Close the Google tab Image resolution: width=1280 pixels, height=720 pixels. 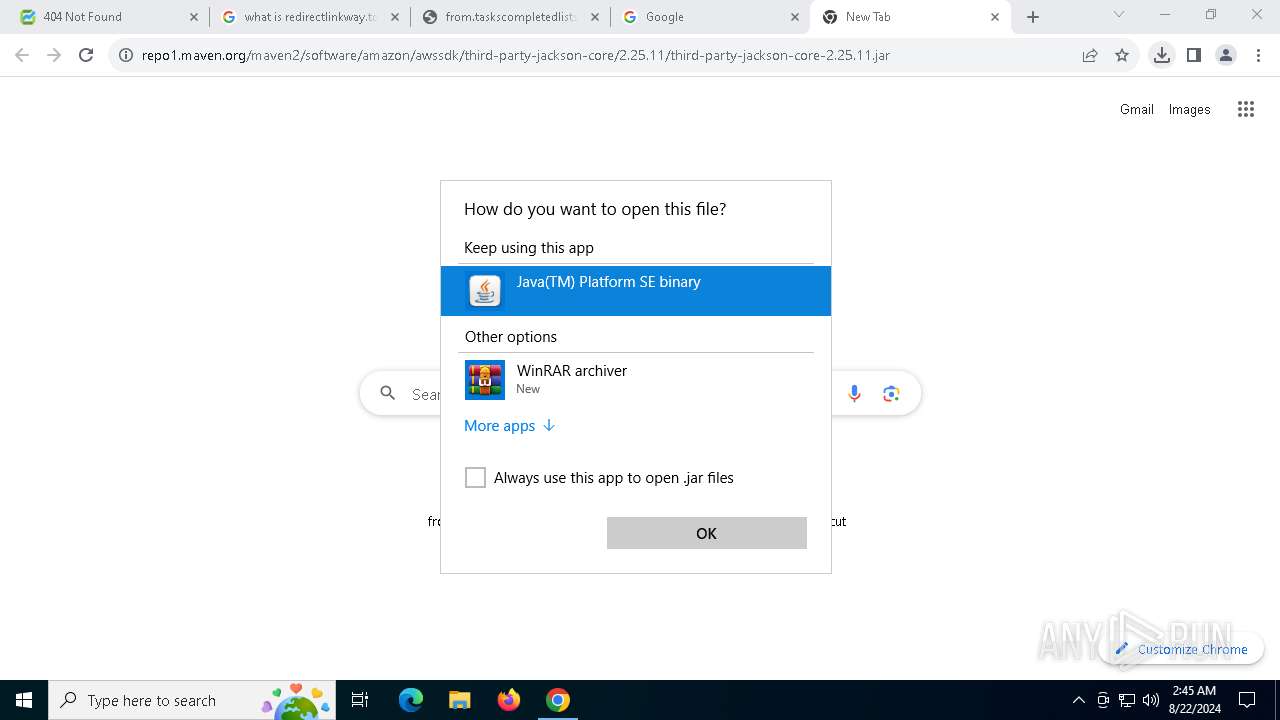click(x=795, y=17)
